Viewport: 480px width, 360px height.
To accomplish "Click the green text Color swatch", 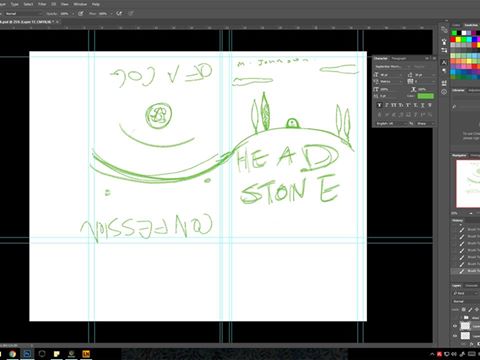I will pos(426,96).
